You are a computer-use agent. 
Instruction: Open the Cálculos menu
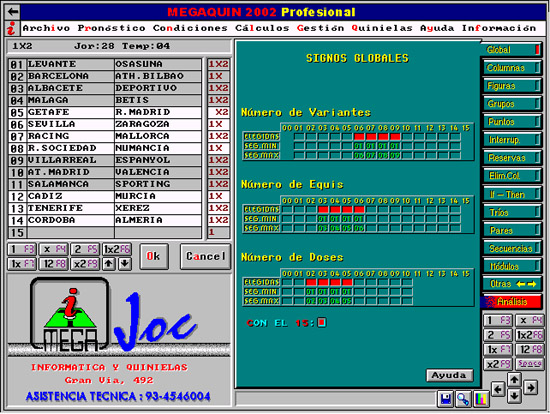tap(262, 28)
